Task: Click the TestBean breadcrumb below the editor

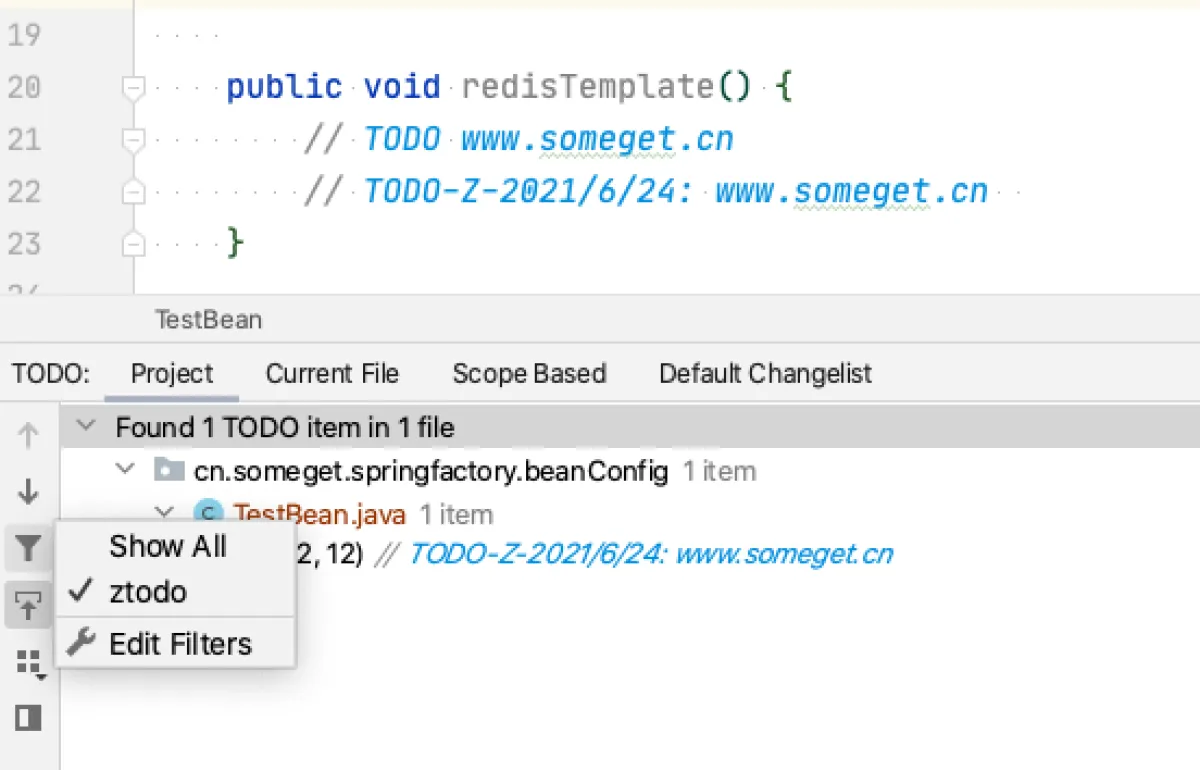Action: pyautogui.click(x=208, y=320)
